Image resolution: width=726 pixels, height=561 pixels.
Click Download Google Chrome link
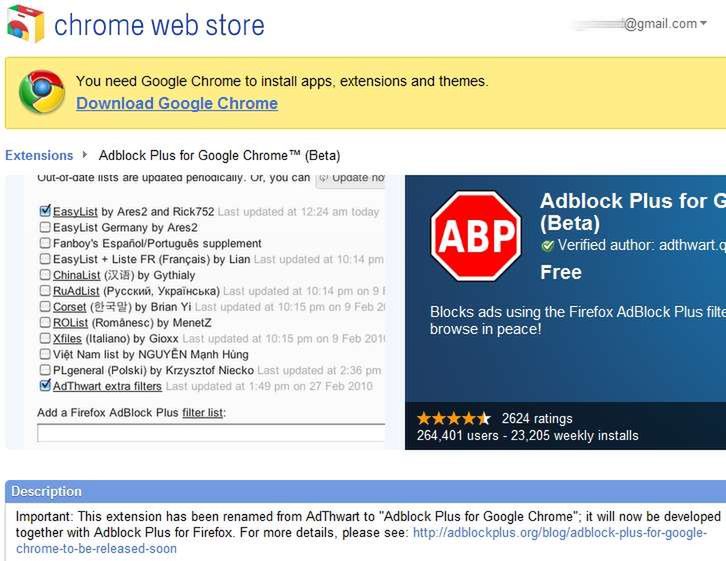pos(177,103)
